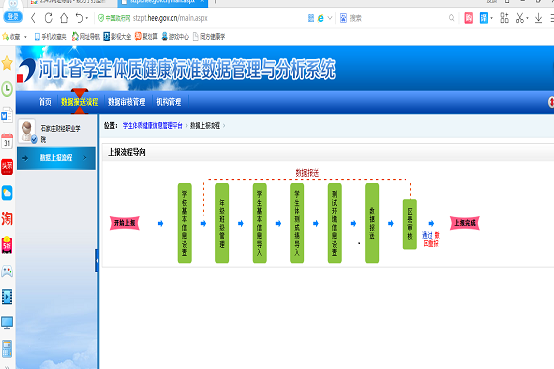Click the back navigation arrow

34,18
